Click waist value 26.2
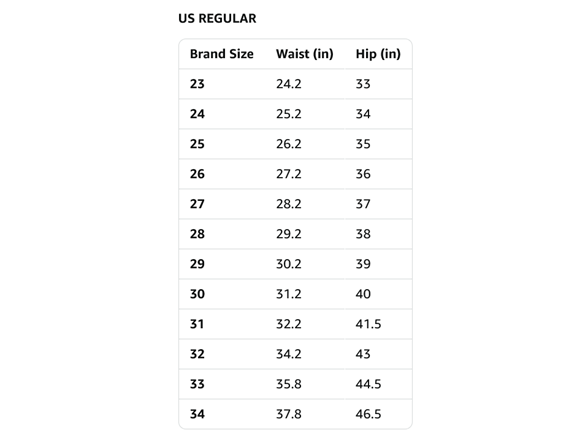Image resolution: width=588 pixels, height=441 pixels. [x=289, y=144]
